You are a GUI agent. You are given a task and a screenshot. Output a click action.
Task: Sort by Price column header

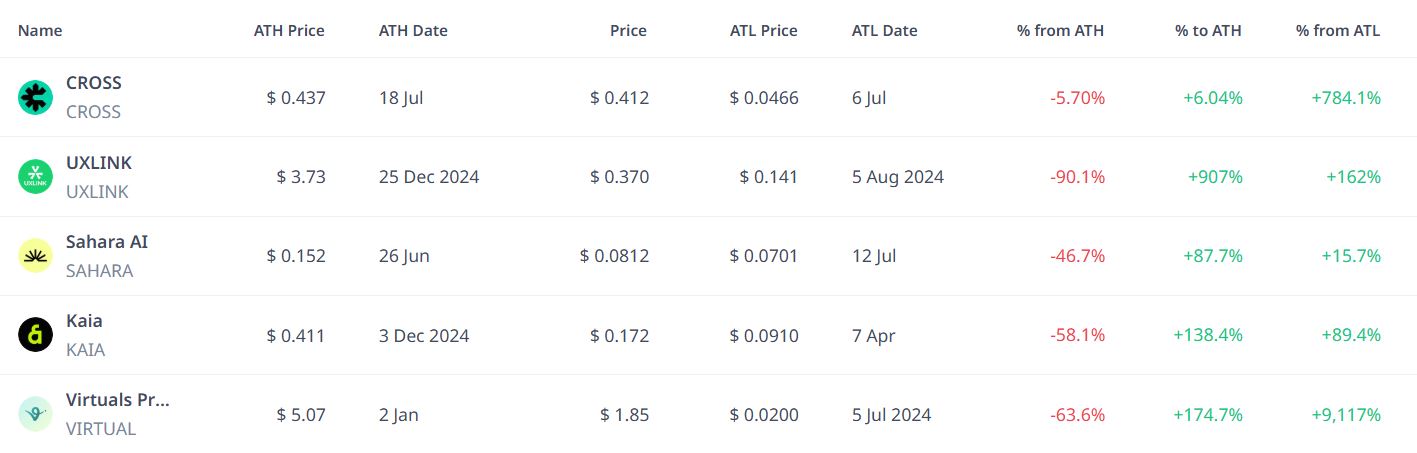[x=628, y=31]
